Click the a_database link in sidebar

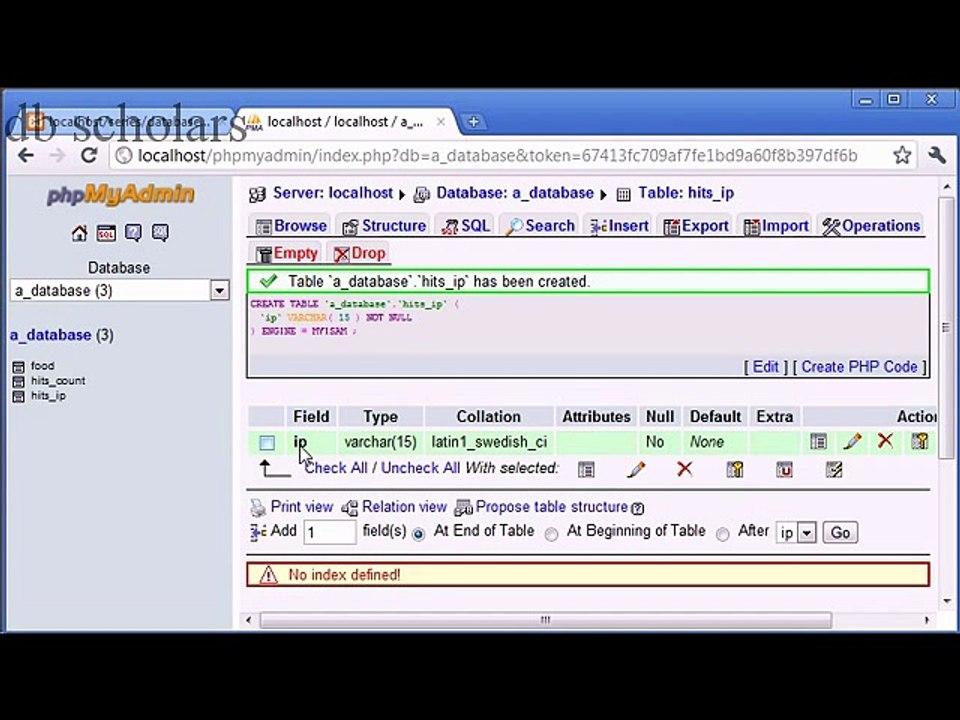[50, 335]
